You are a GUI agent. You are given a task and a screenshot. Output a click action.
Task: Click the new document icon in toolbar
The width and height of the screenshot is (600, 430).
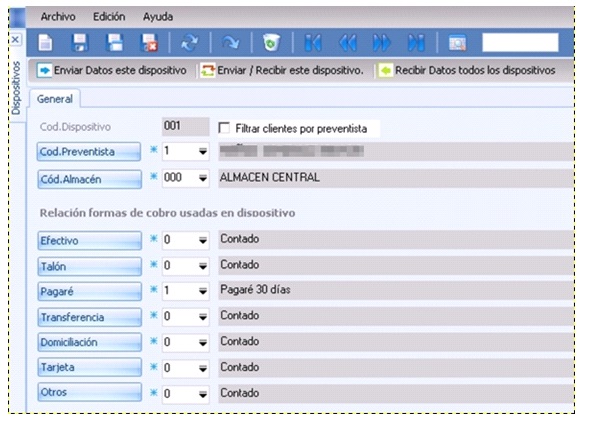click(45, 43)
